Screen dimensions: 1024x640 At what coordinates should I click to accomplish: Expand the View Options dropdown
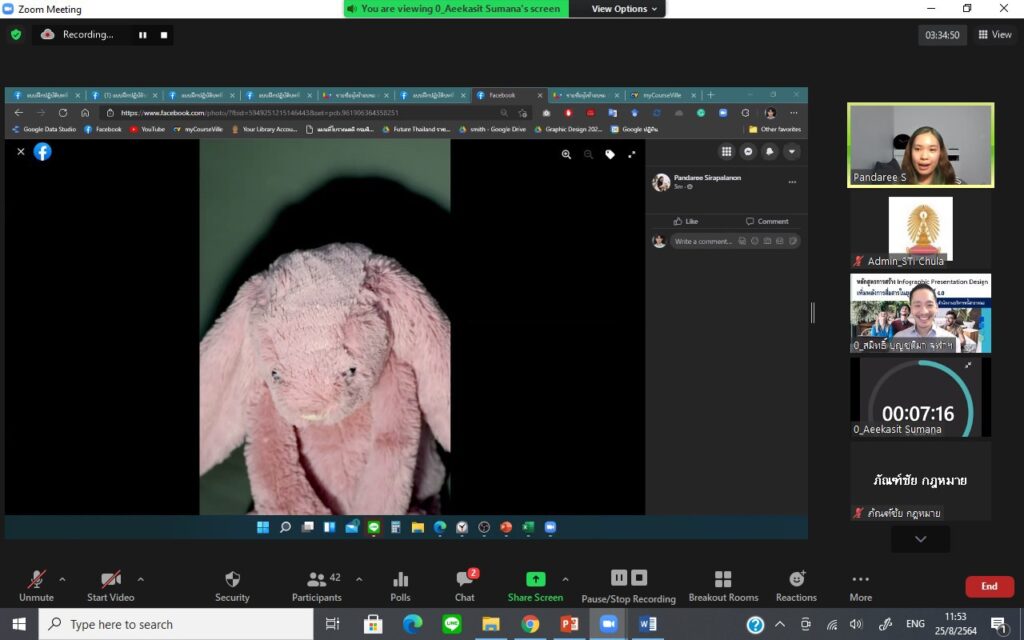[624, 8]
